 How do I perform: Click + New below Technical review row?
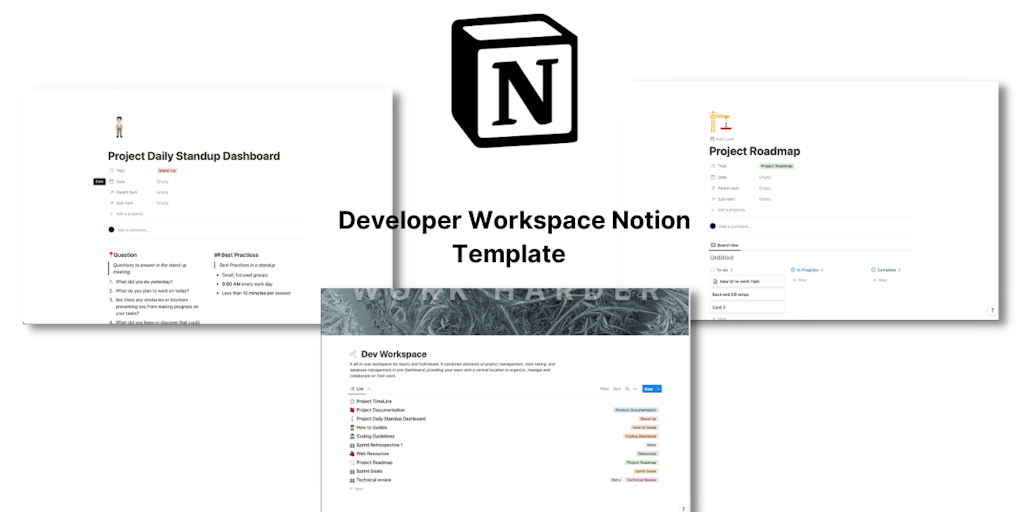coord(357,488)
